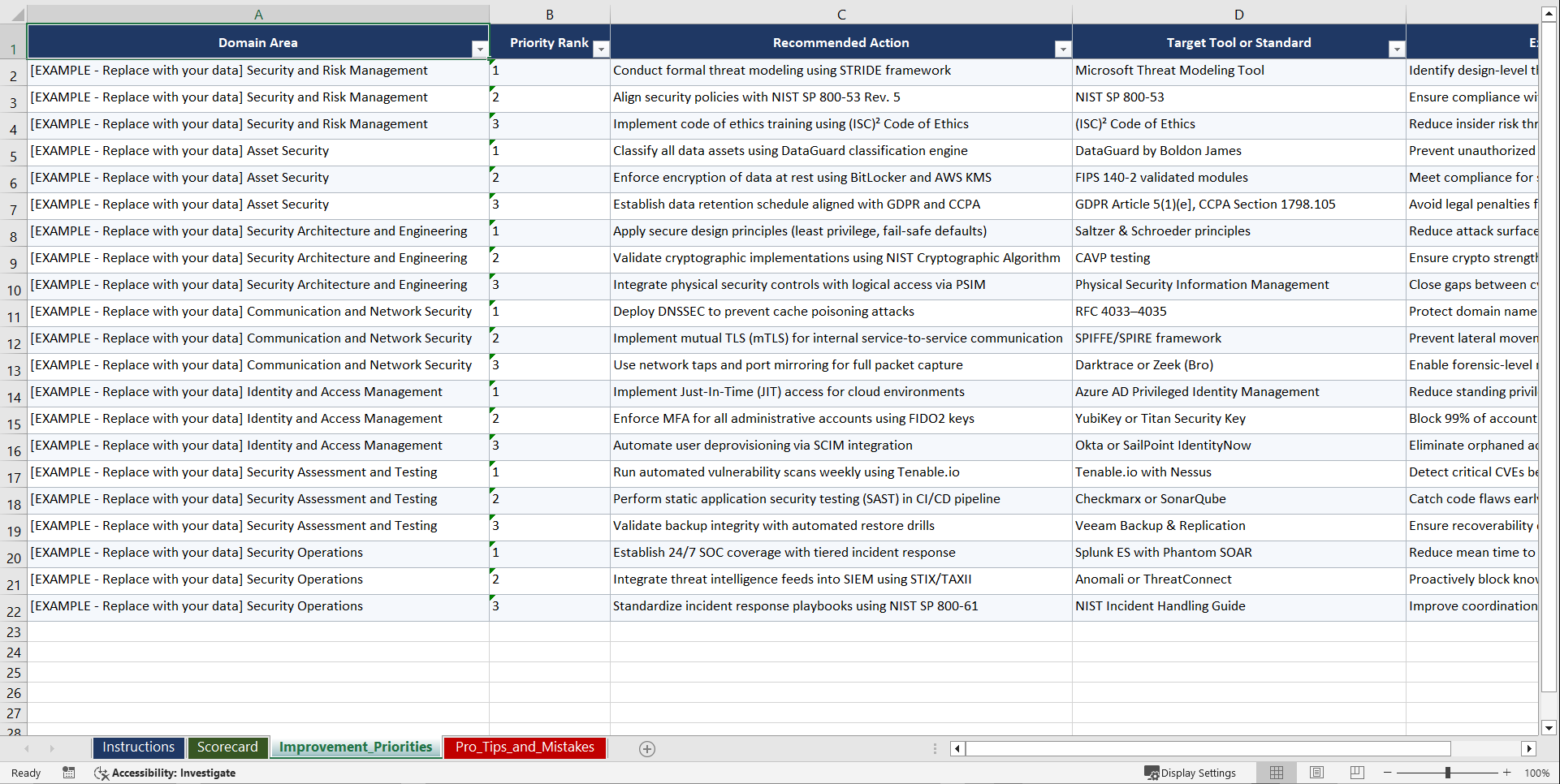Open filter dropdown on Domain Area column
The image size is (1560, 784).
pos(480,49)
